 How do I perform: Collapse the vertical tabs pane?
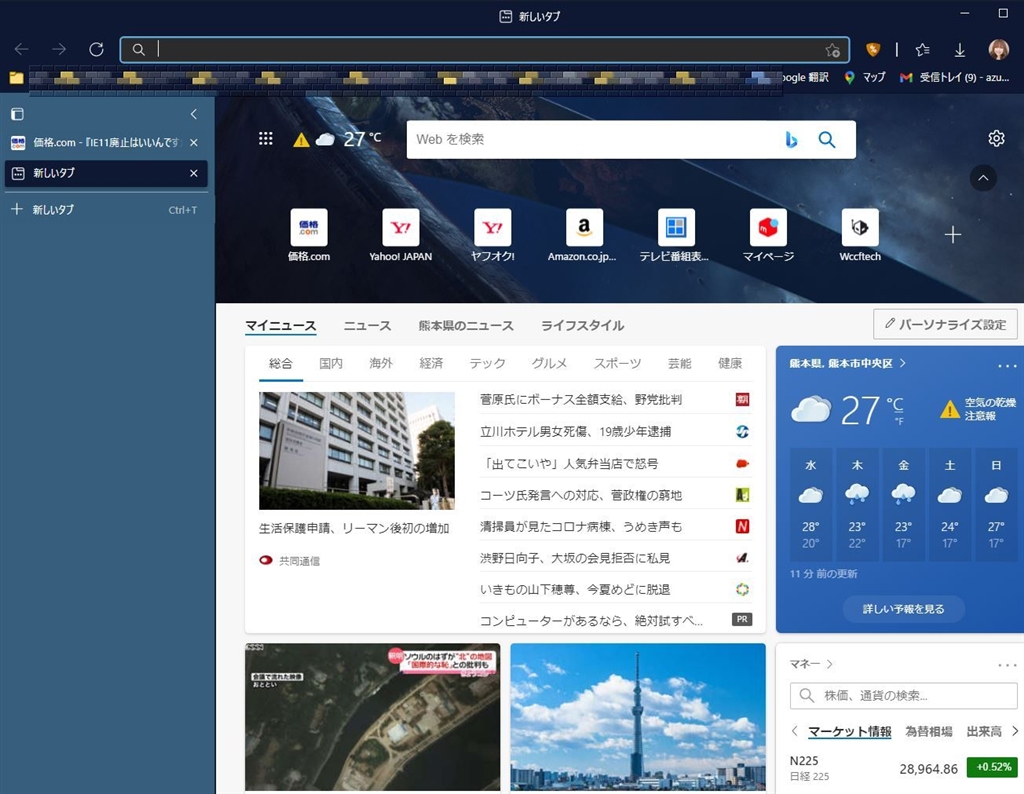click(193, 114)
